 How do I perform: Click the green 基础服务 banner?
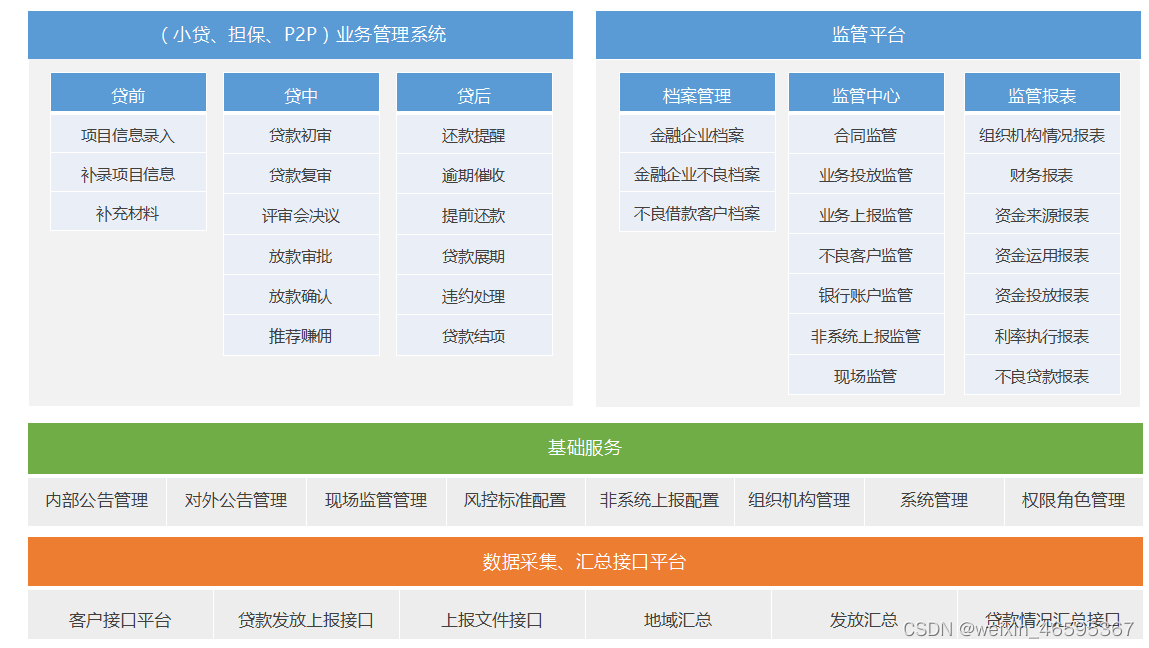point(585,448)
